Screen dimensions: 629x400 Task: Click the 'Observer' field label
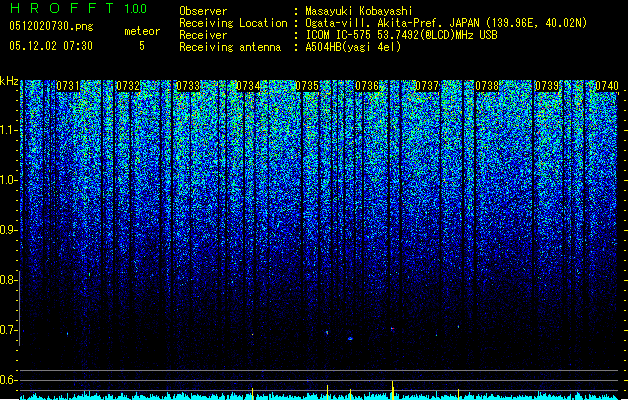point(203,11)
